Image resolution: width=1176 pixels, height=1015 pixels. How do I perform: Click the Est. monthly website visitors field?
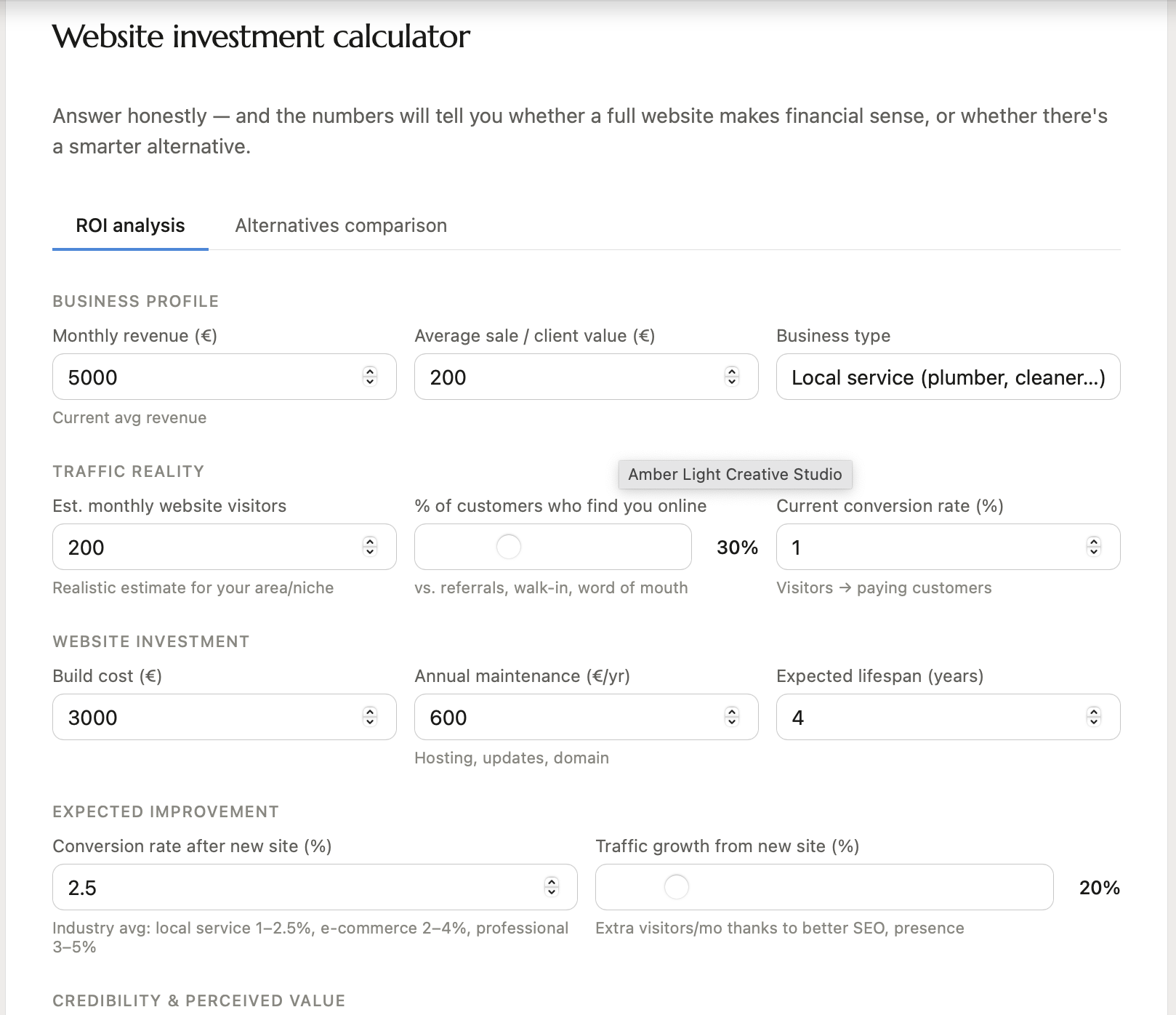click(x=224, y=547)
